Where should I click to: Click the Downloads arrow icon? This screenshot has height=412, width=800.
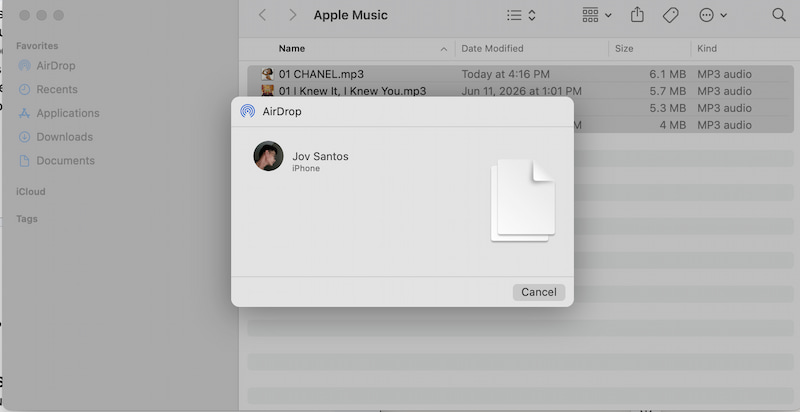pos(24,137)
